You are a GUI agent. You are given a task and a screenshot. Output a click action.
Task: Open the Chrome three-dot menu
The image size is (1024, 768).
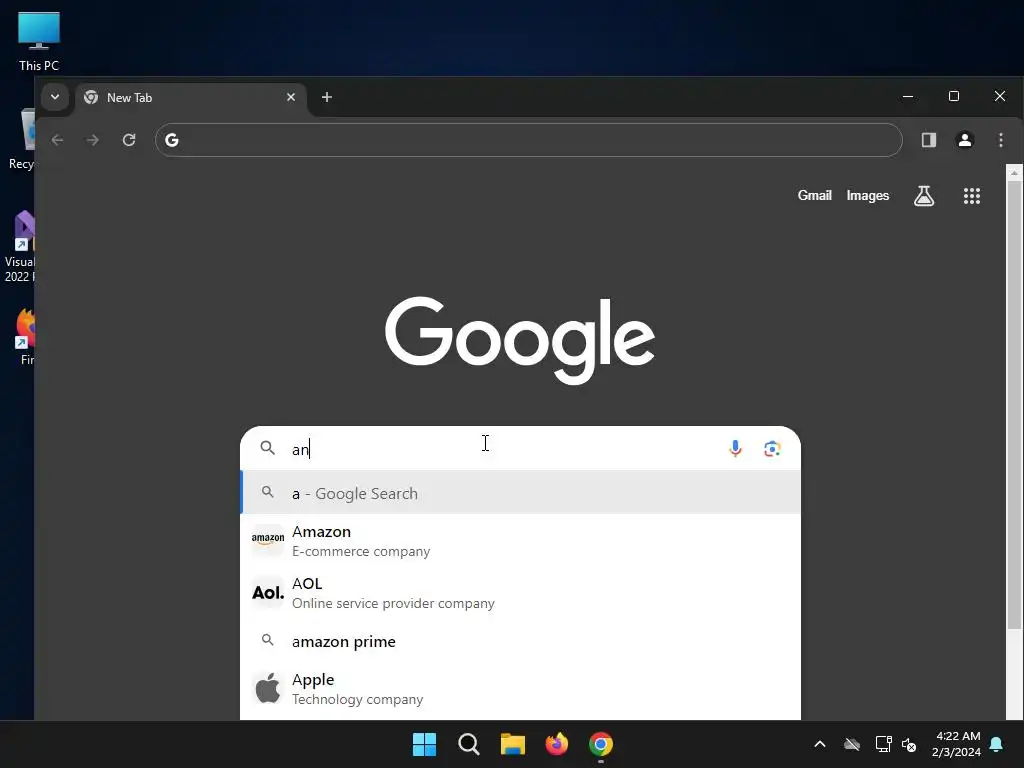[1000, 140]
